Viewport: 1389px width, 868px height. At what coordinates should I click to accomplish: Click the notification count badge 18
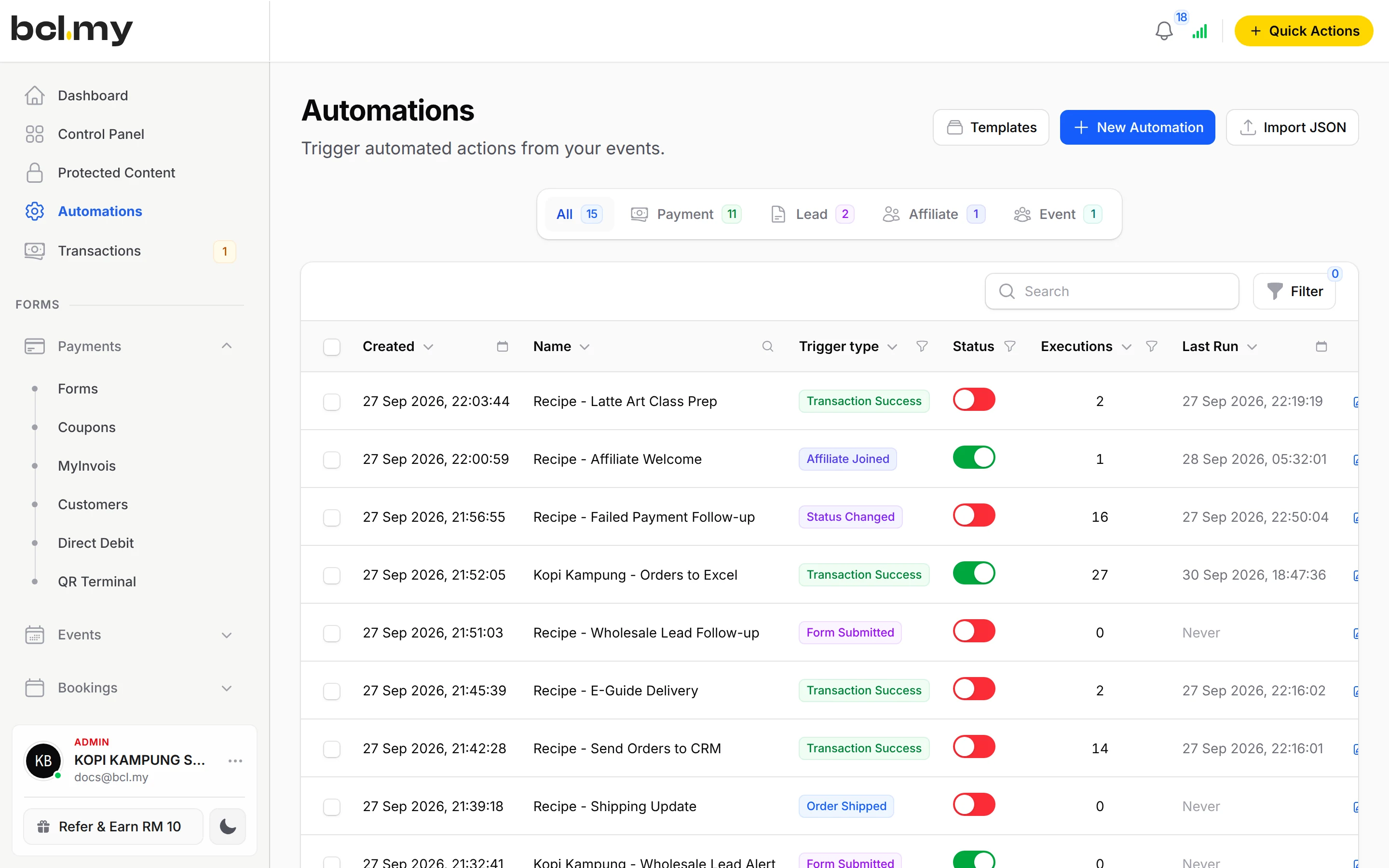tap(1181, 17)
